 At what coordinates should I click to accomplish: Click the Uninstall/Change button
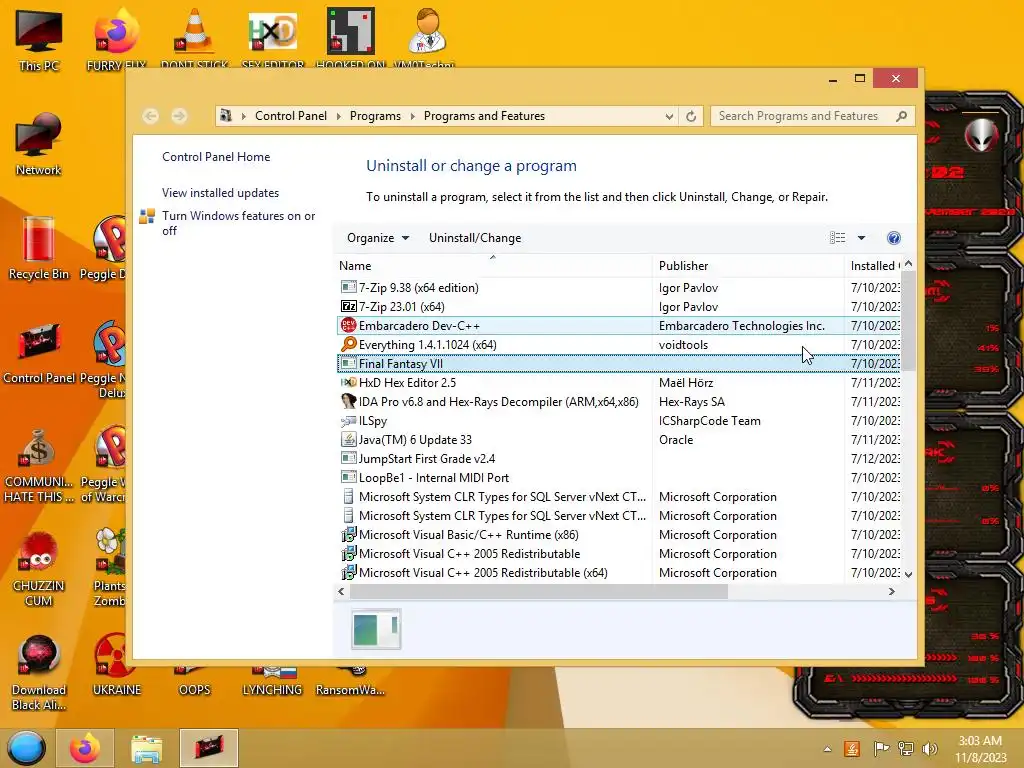(x=475, y=238)
